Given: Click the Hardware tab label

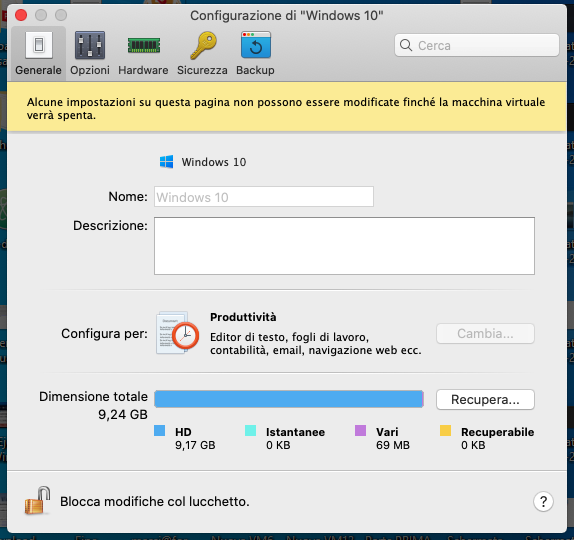Looking at the screenshot, I should coord(143,70).
